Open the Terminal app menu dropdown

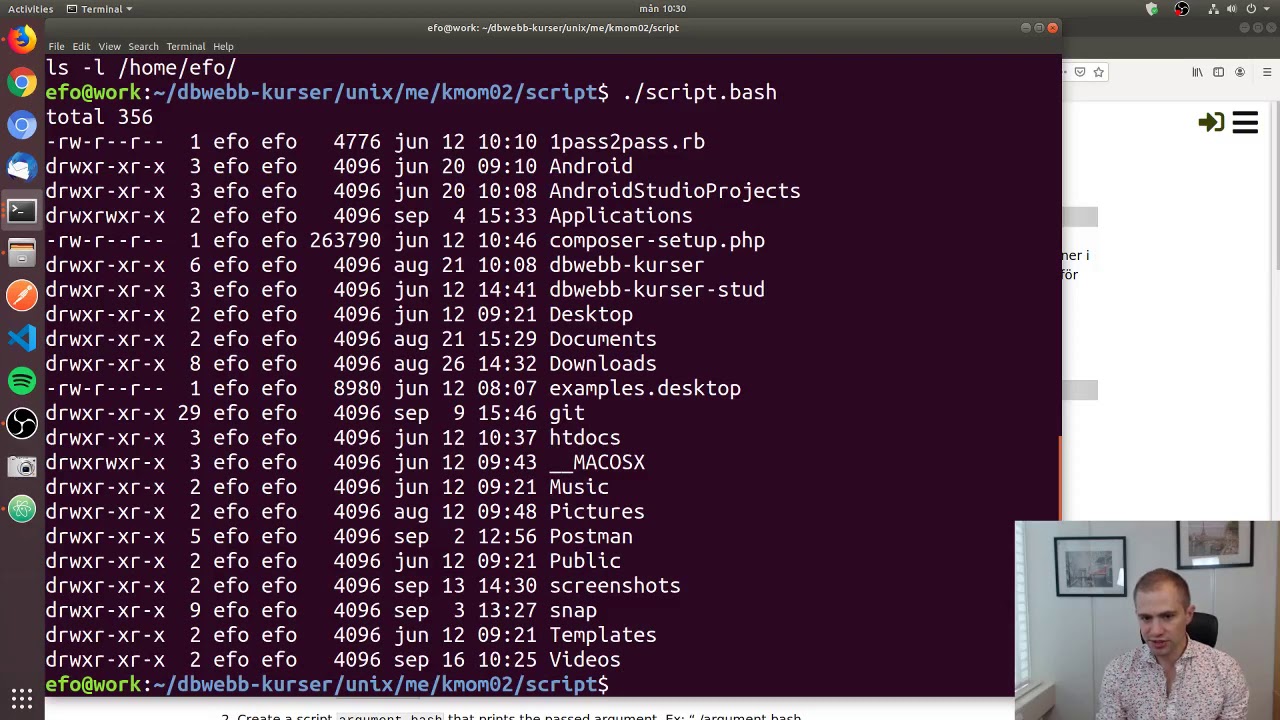click(x=99, y=9)
